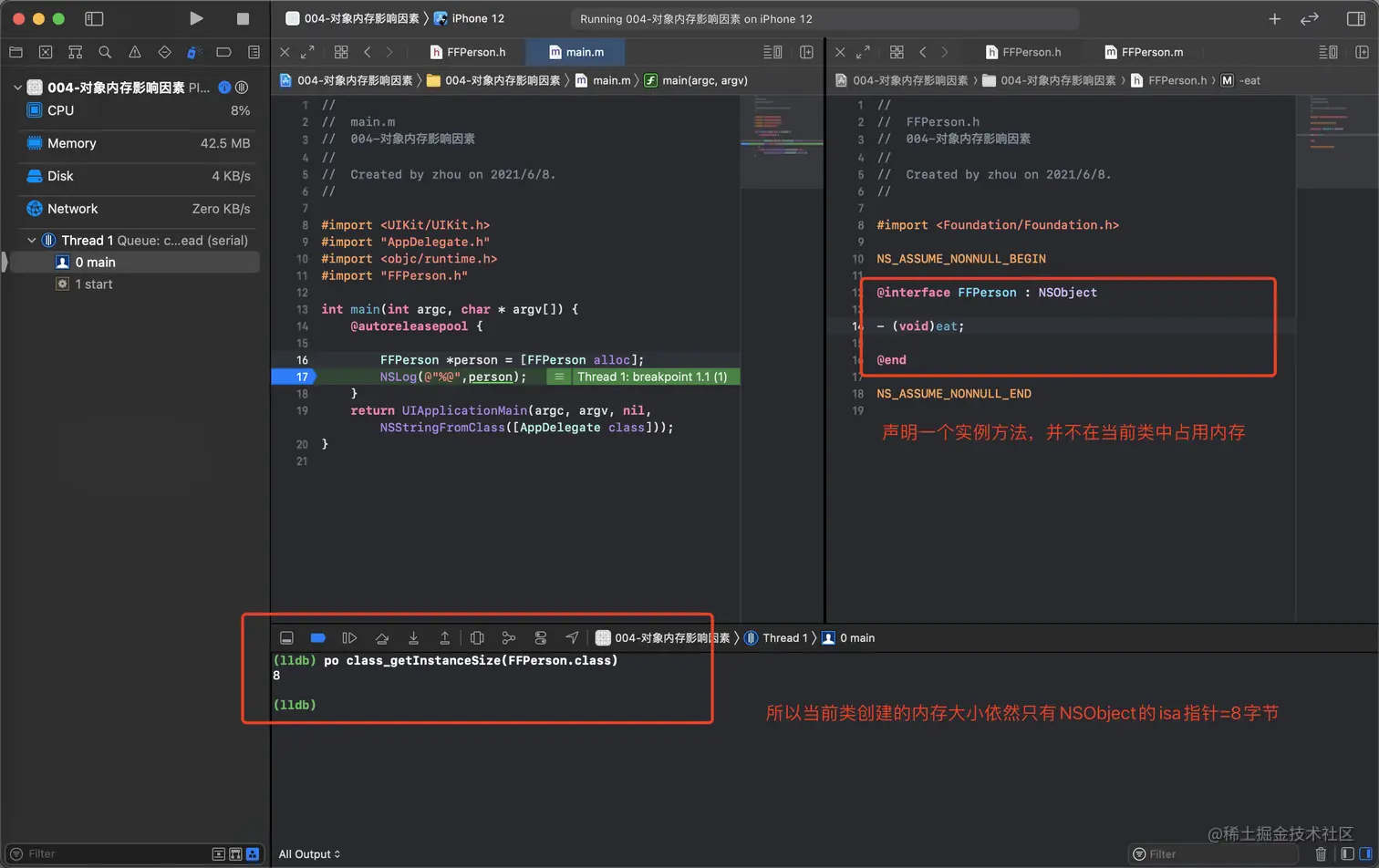Collapse the Thread 1 queue disclosure triangle

tap(31, 240)
